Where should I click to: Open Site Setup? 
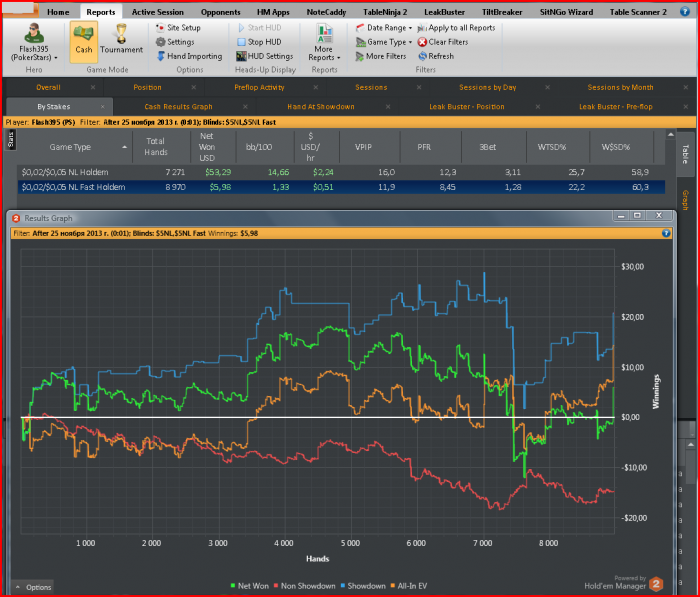178,28
